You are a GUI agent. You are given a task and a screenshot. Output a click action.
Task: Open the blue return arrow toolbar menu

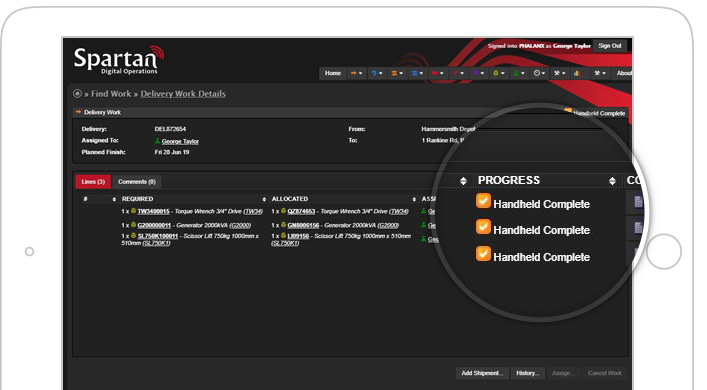pyautogui.click(x=376, y=73)
